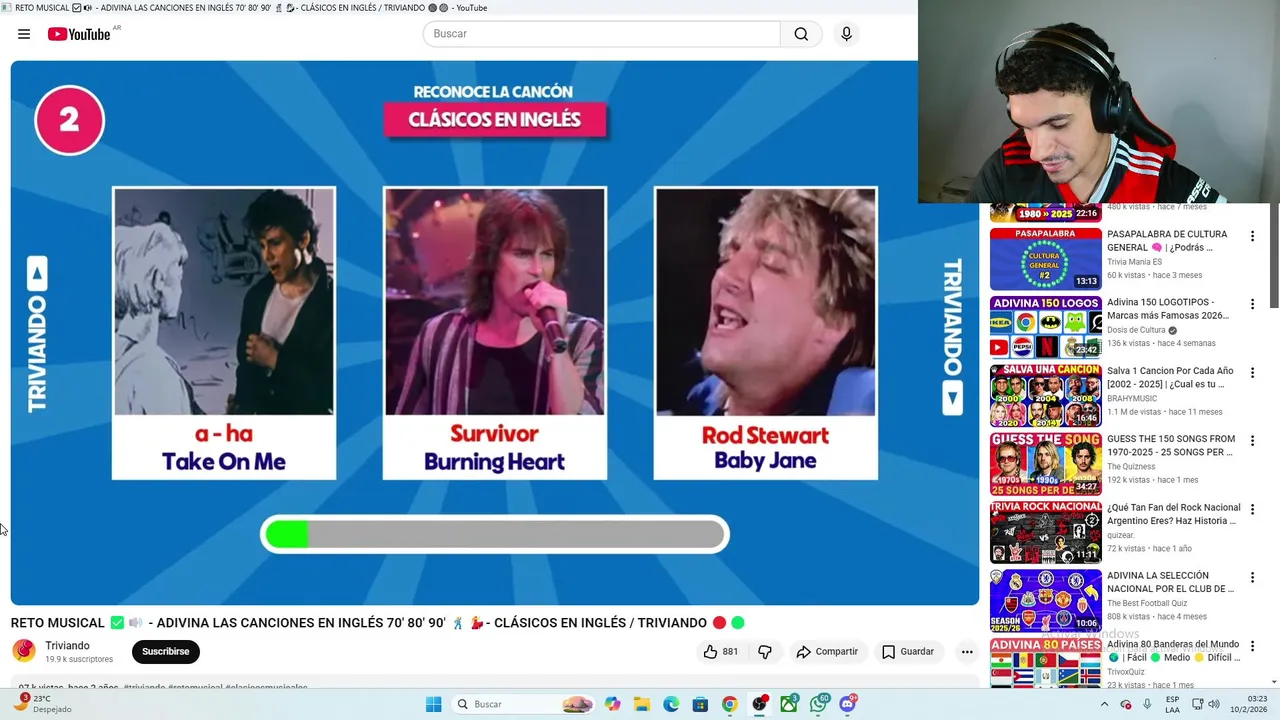Switch to Google Chrome in the taskbar
Image resolution: width=1280 pixels, height=720 pixels.
pyautogui.click(x=730, y=704)
